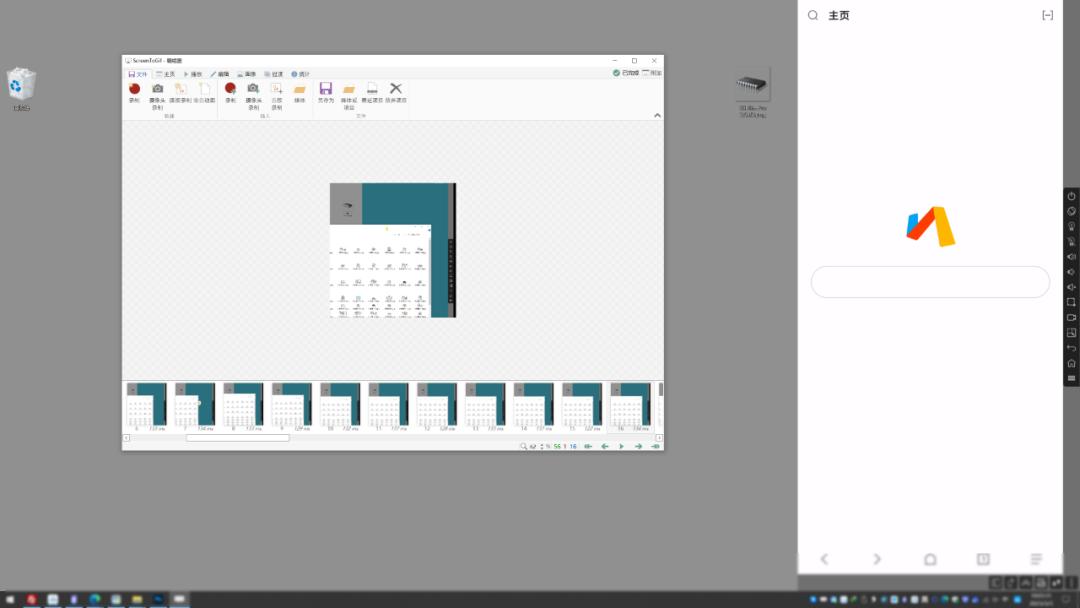Open the Edit ribbon tab
The width and height of the screenshot is (1080, 608).
[220, 74]
